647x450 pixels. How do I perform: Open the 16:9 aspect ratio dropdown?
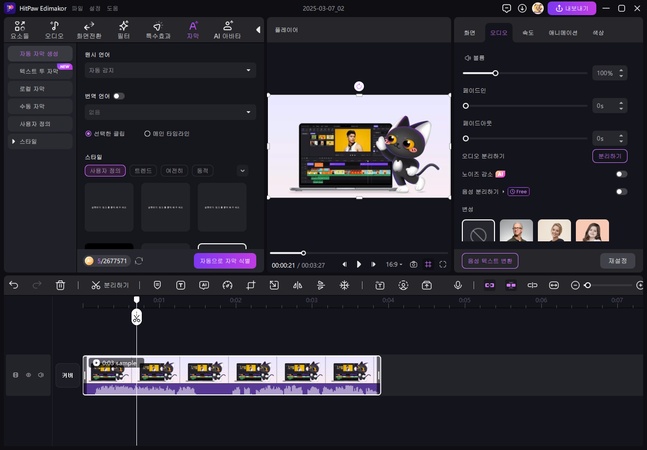click(395, 264)
